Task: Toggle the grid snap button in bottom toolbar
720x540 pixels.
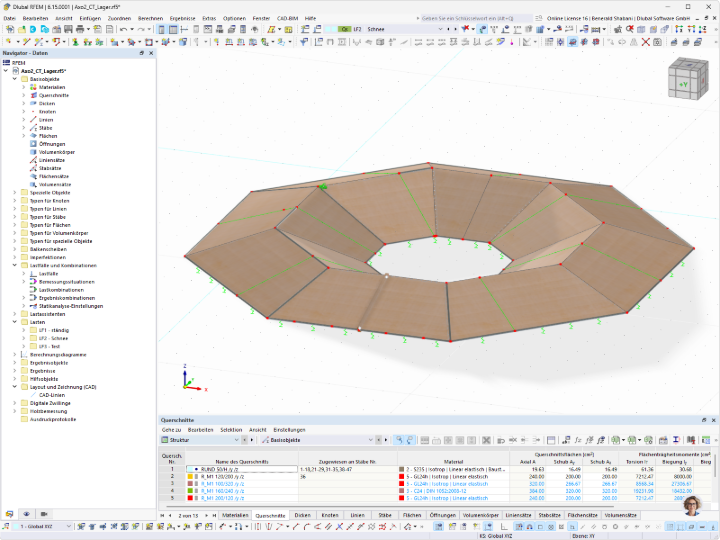Action: 519,527
